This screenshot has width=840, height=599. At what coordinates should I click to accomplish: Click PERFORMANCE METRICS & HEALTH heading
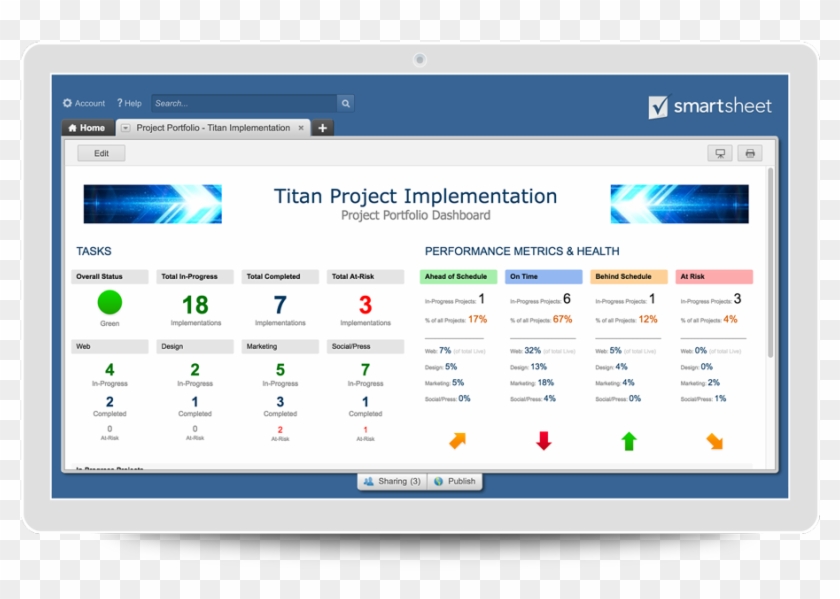tap(522, 251)
